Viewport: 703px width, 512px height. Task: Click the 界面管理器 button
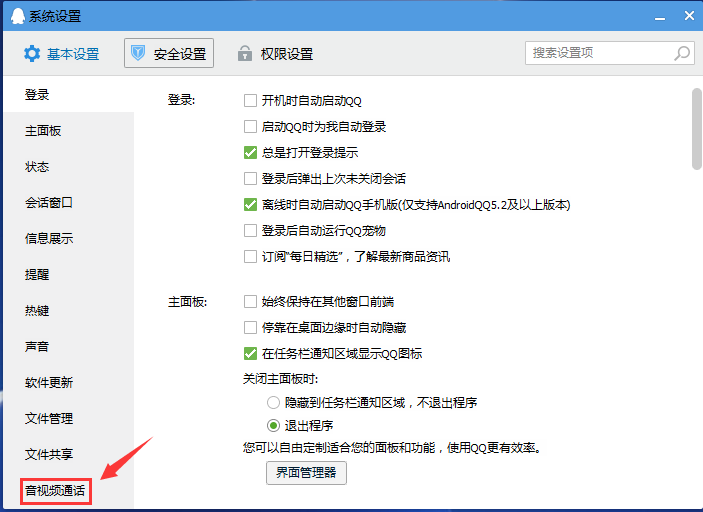(306, 473)
